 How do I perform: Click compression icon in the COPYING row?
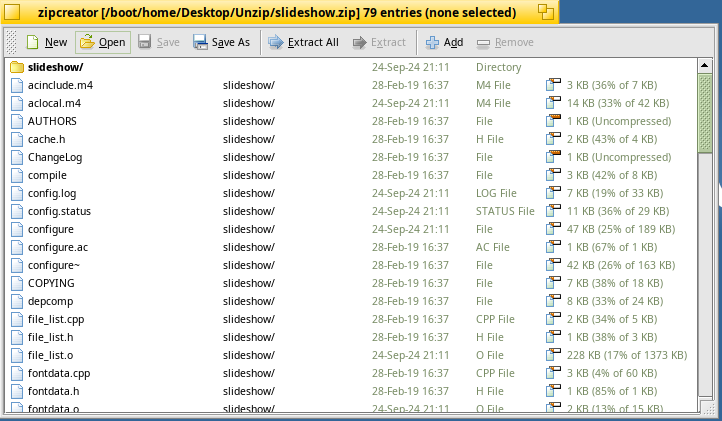click(x=553, y=283)
